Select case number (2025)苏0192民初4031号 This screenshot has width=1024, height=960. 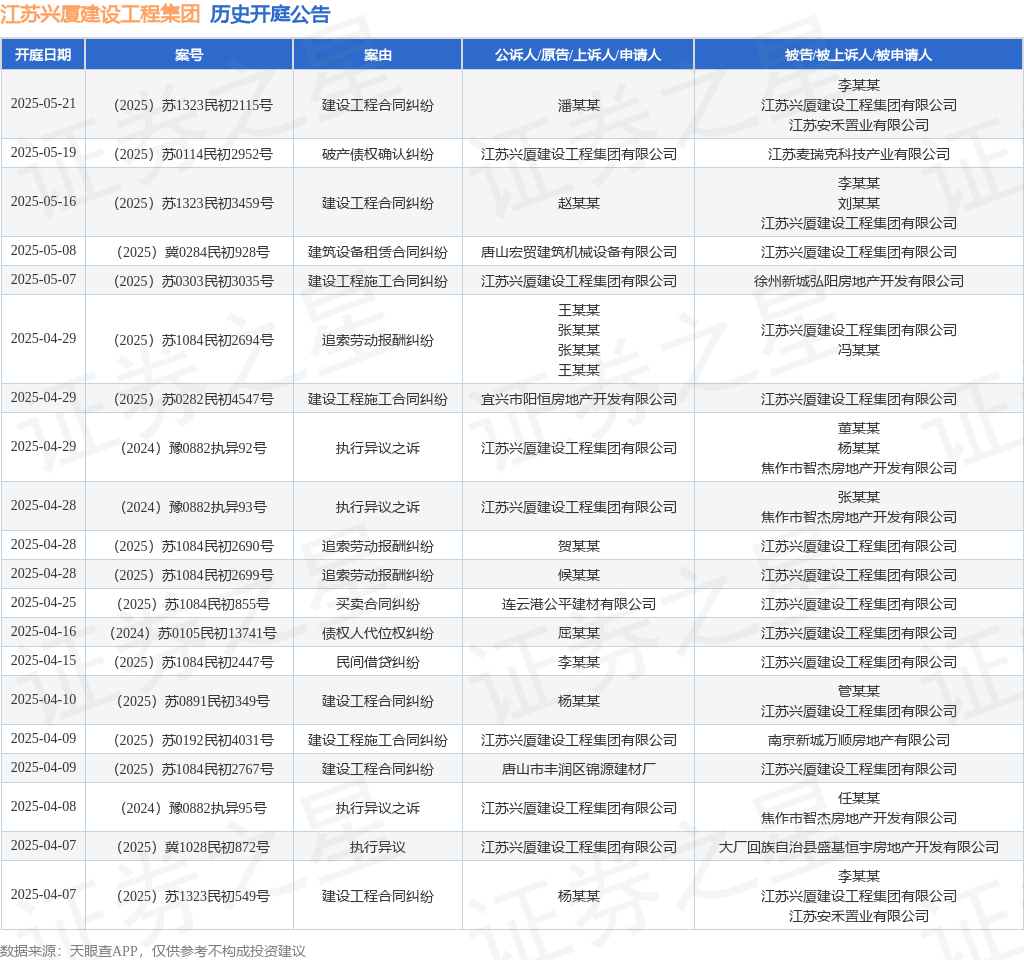point(193,741)
